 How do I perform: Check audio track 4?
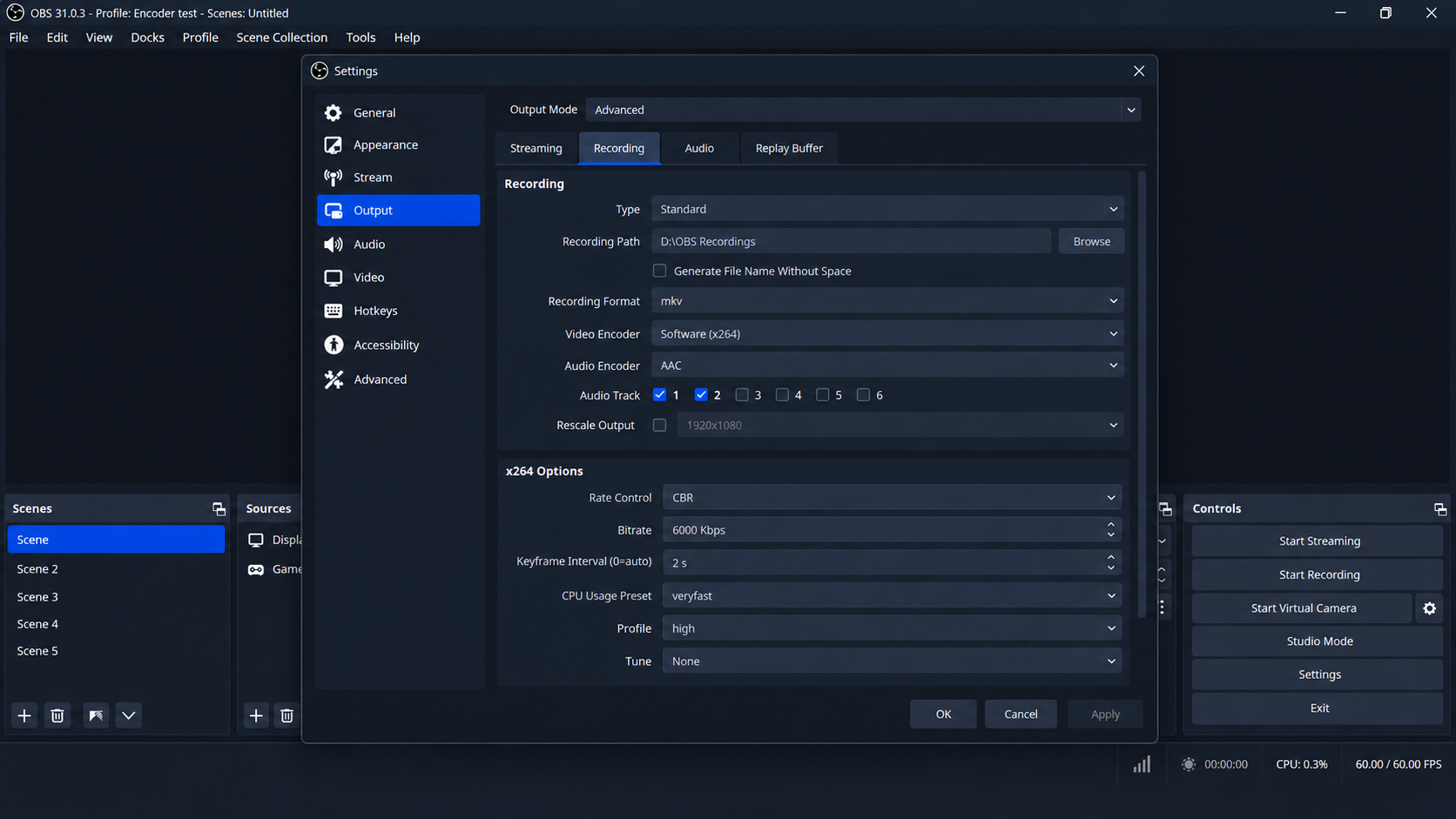click(x=782, y=395)
